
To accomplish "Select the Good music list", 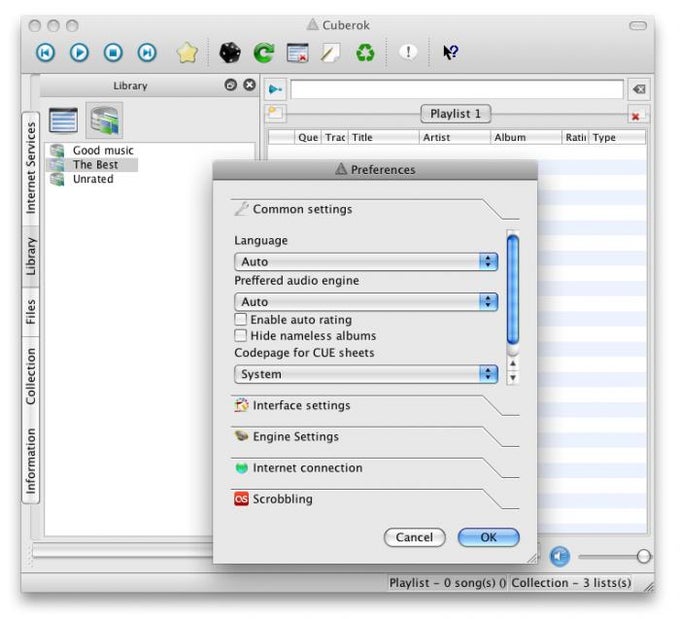I will (x=103, y=151).
